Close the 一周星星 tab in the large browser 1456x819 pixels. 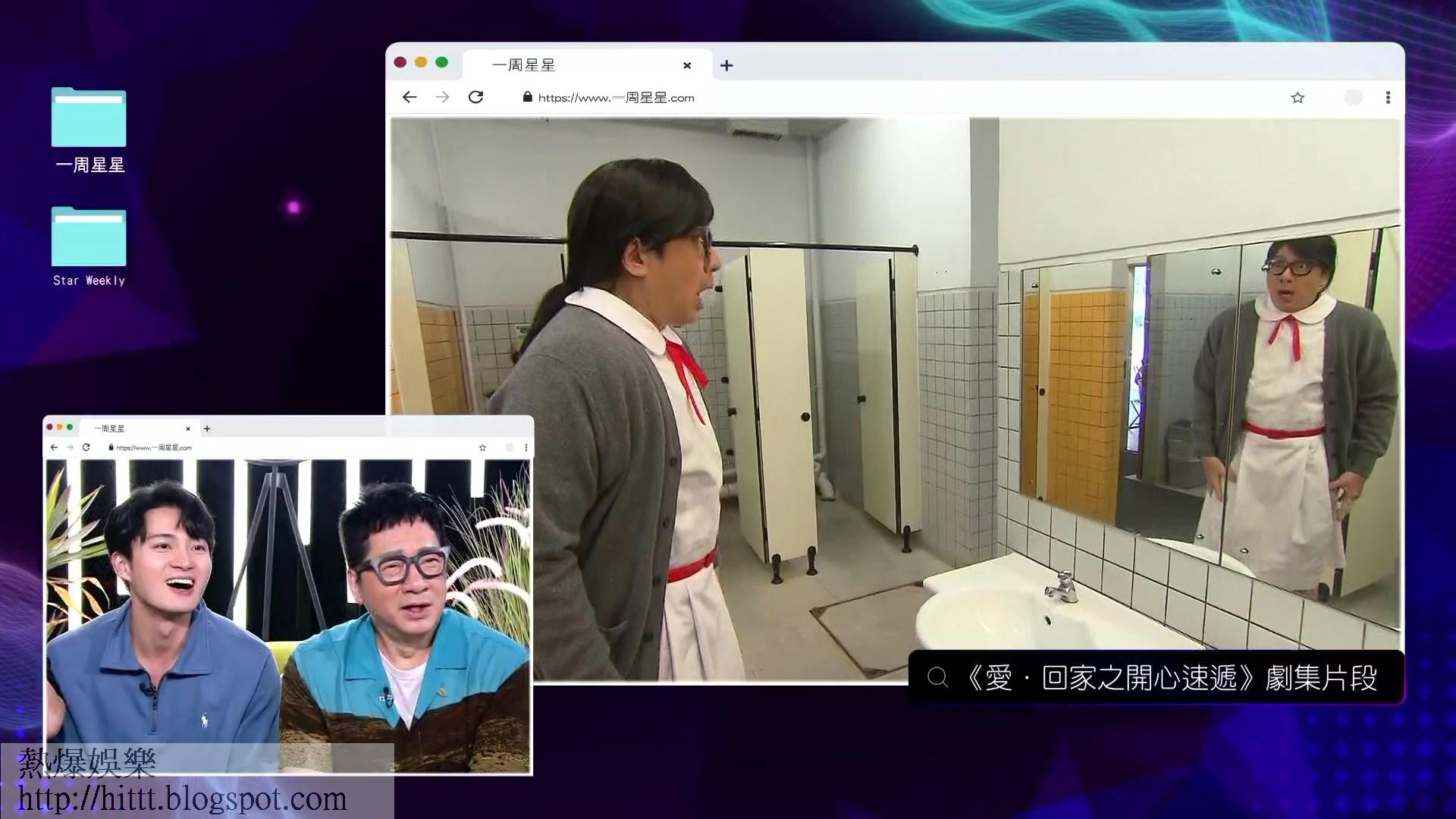(x=687, y=66)
